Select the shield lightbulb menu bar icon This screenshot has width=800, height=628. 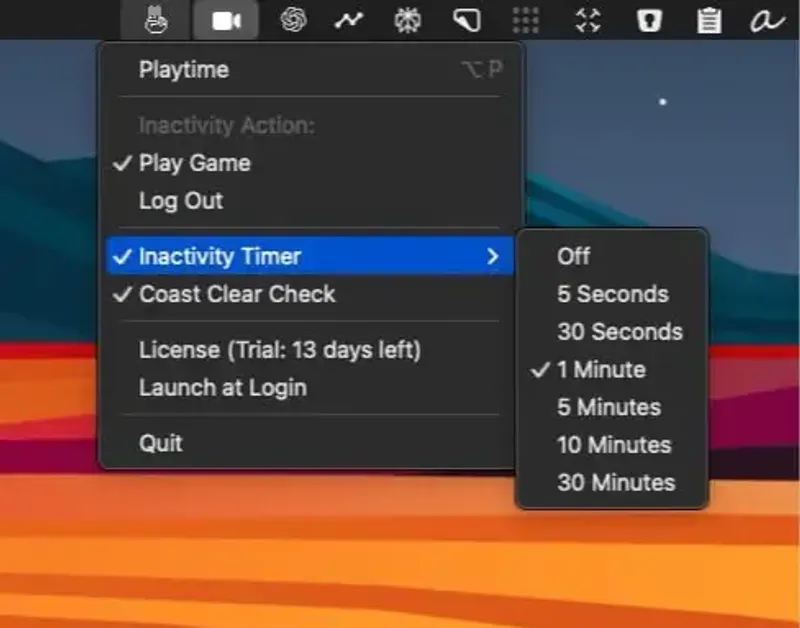click(x=648, y=19)
